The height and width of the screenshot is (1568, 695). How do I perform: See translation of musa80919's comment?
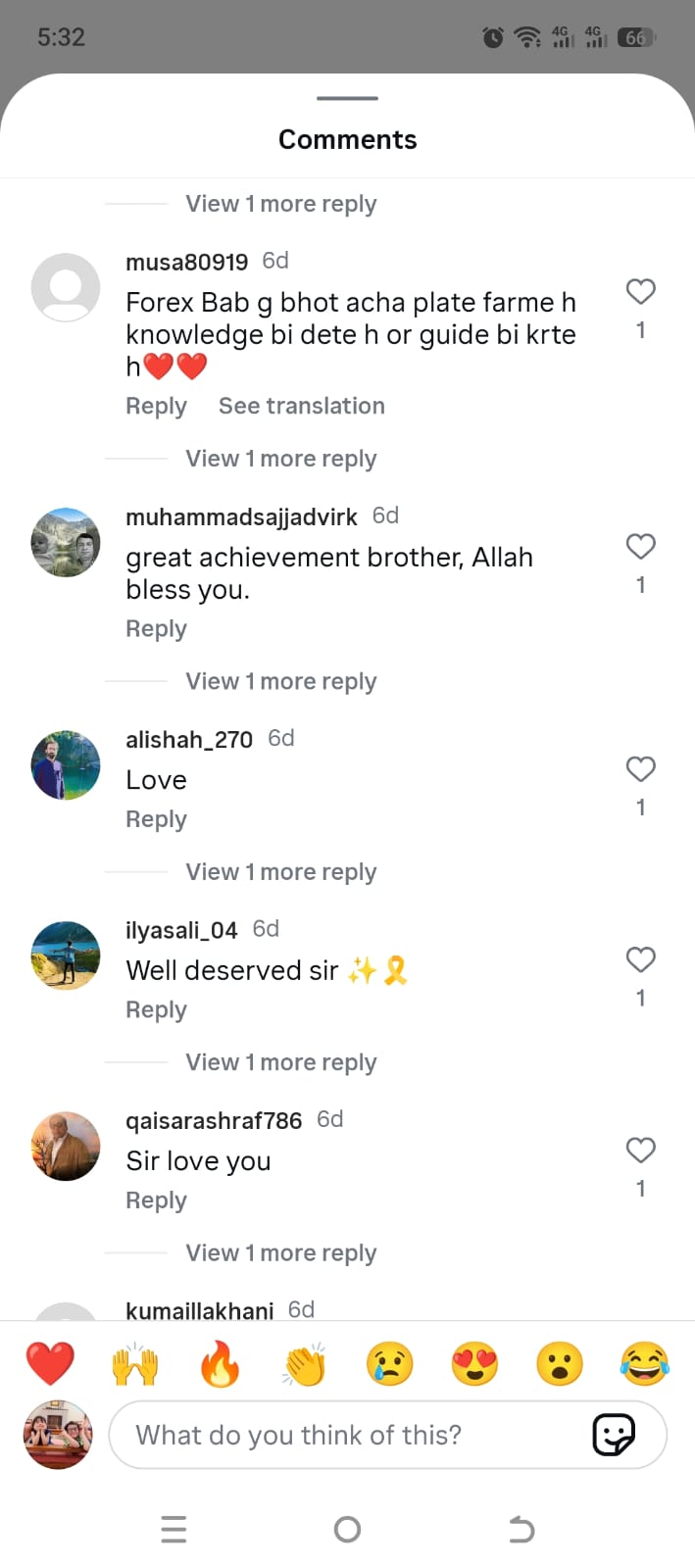[302, 406]
